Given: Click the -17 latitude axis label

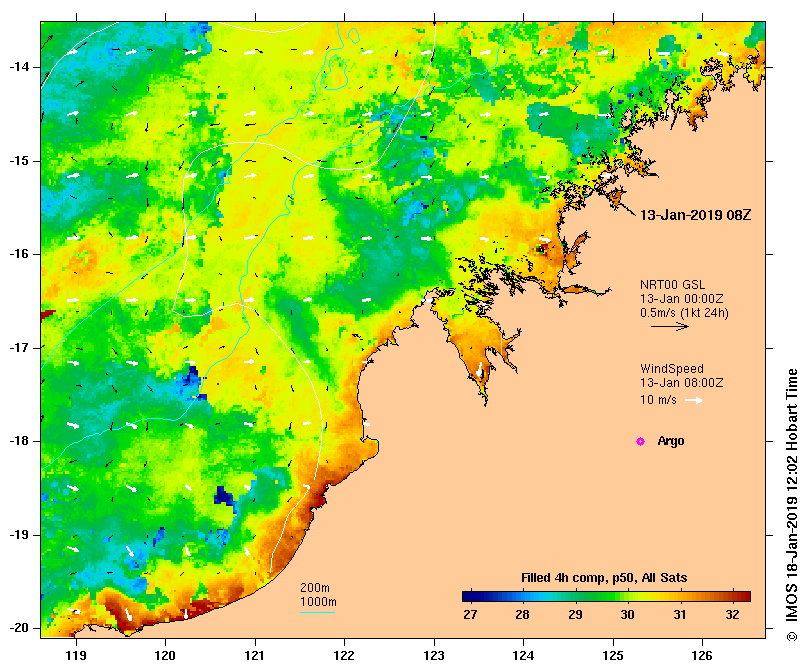Looking at the screenshot, I should 19,348.
